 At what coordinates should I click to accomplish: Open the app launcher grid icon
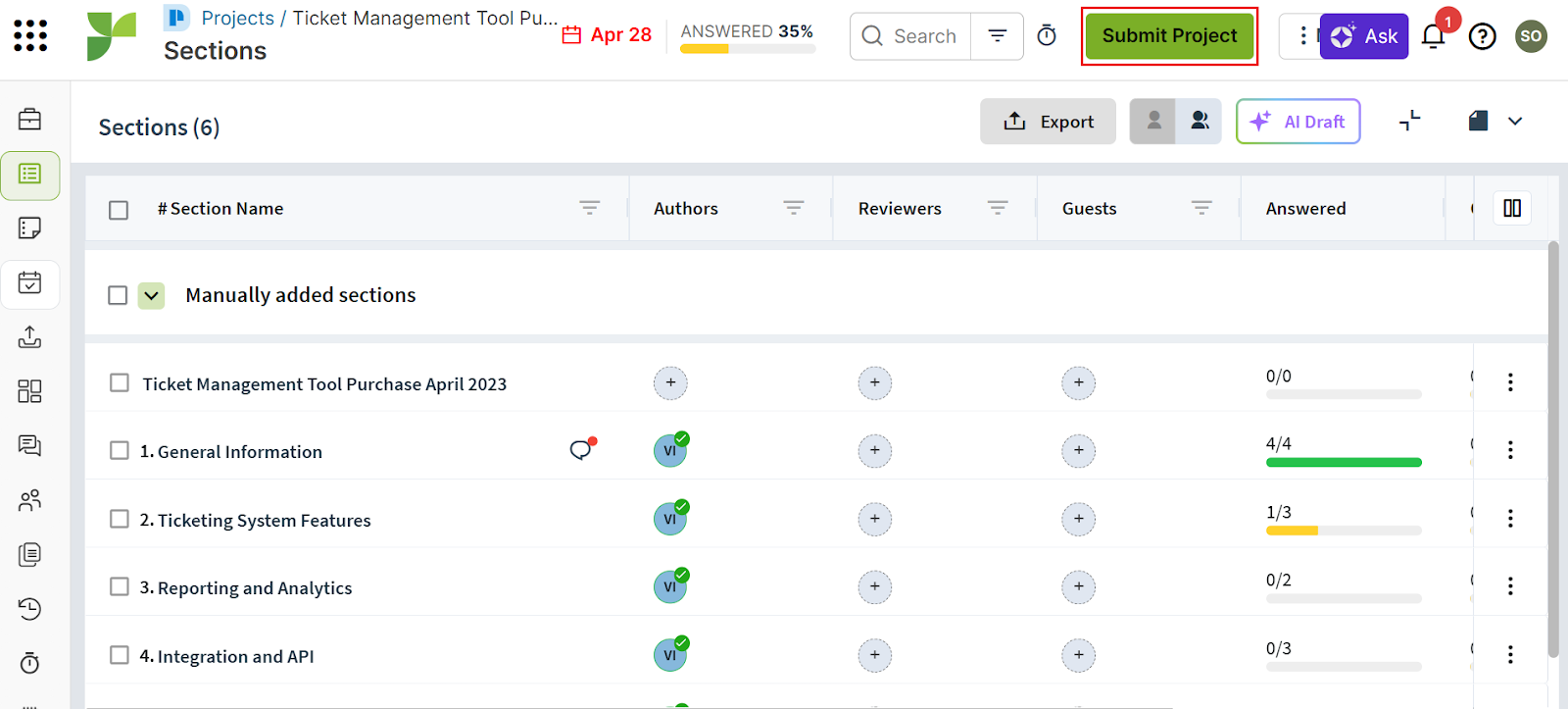click(30, 36)
